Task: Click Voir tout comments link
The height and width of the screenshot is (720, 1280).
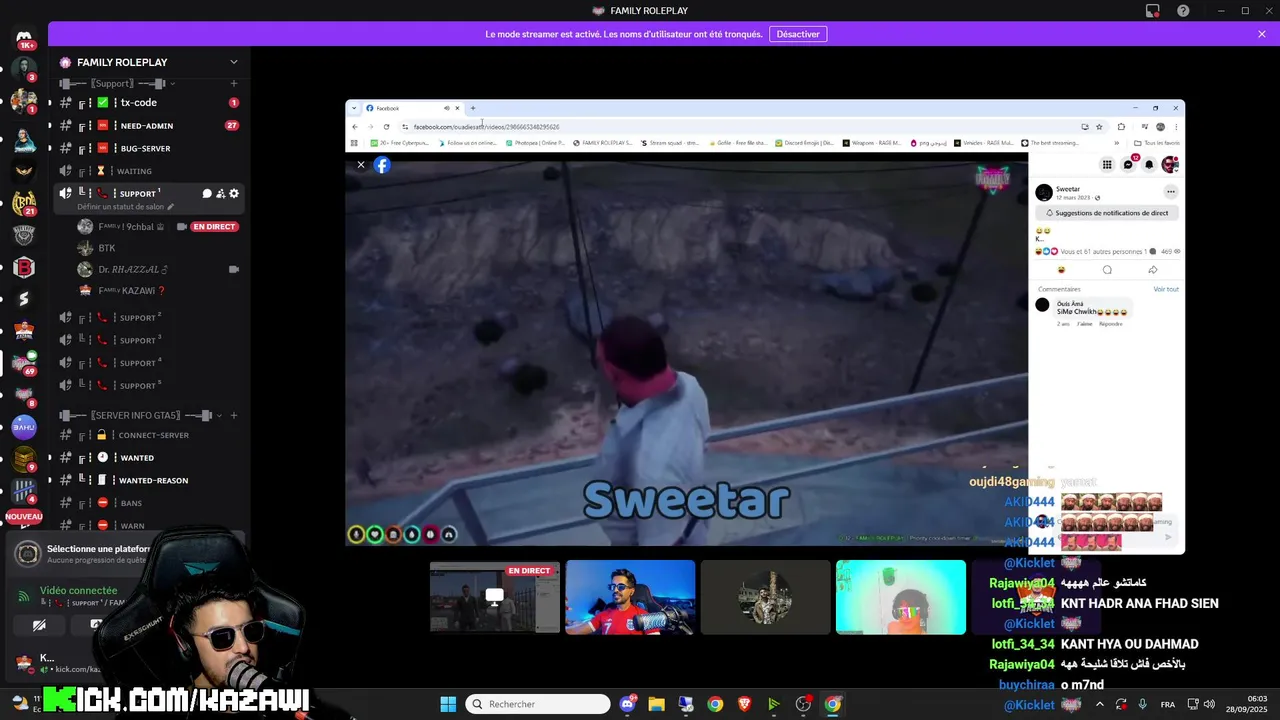Action: click(1166, 289)
